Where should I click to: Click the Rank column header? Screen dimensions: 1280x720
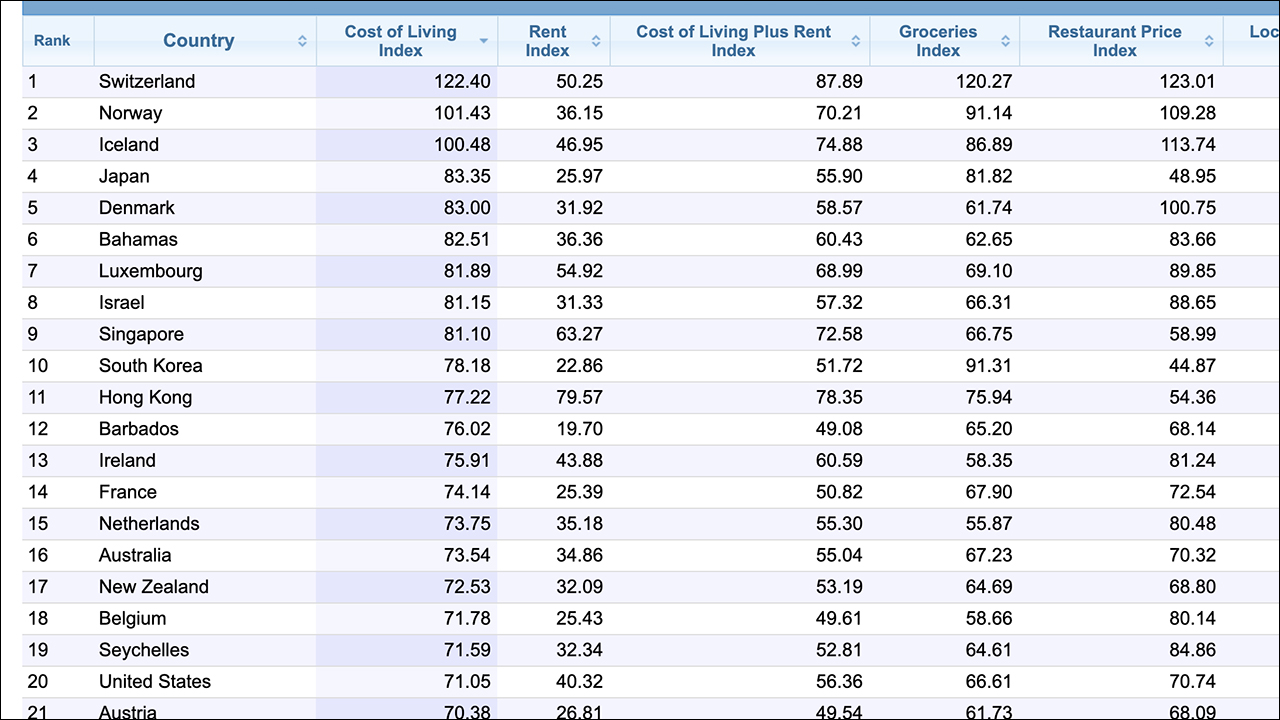52,41
